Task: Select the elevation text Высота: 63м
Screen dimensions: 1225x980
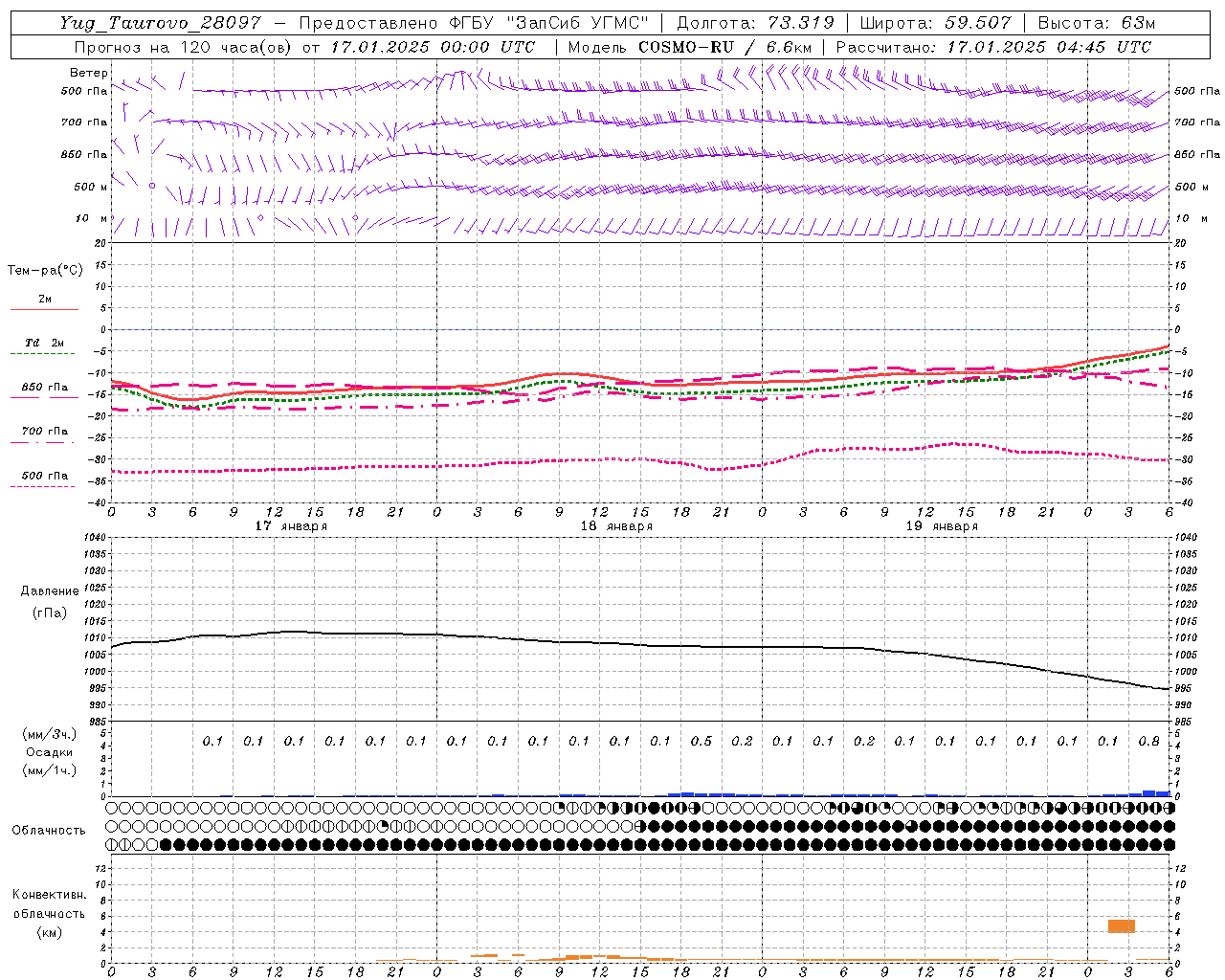Action: pos(1096,24)
